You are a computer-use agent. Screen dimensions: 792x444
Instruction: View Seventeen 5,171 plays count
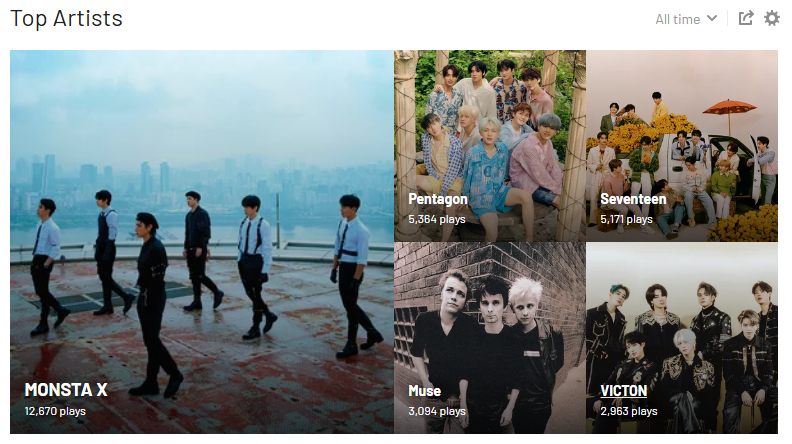(626, 219)
